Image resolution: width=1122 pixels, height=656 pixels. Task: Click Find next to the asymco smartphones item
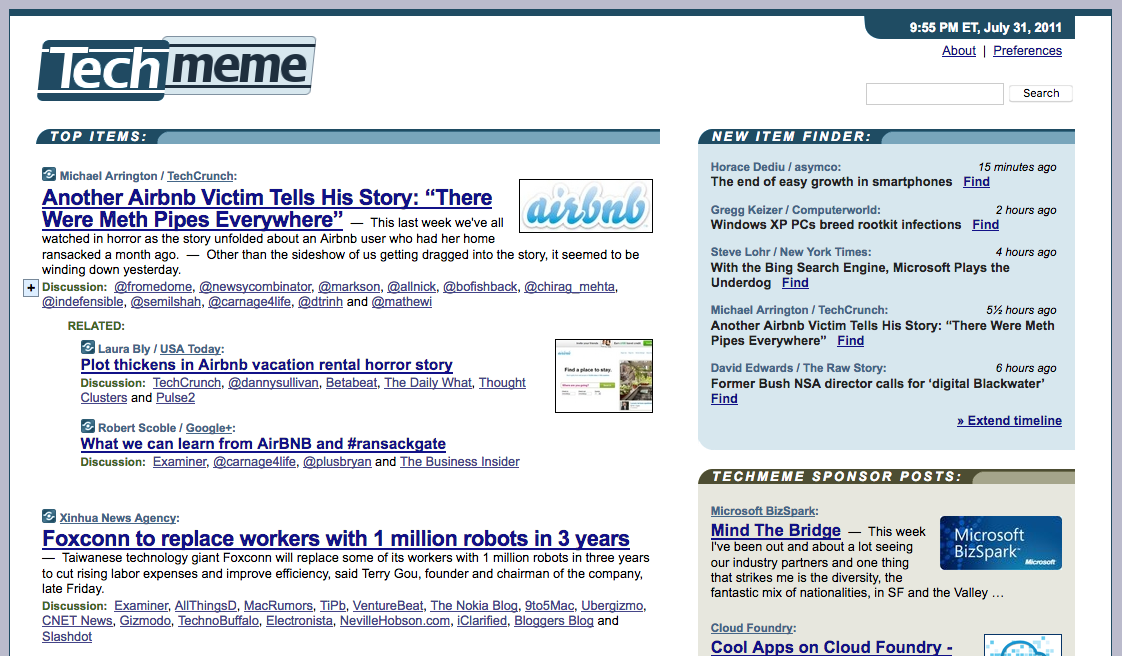[976, 181]
